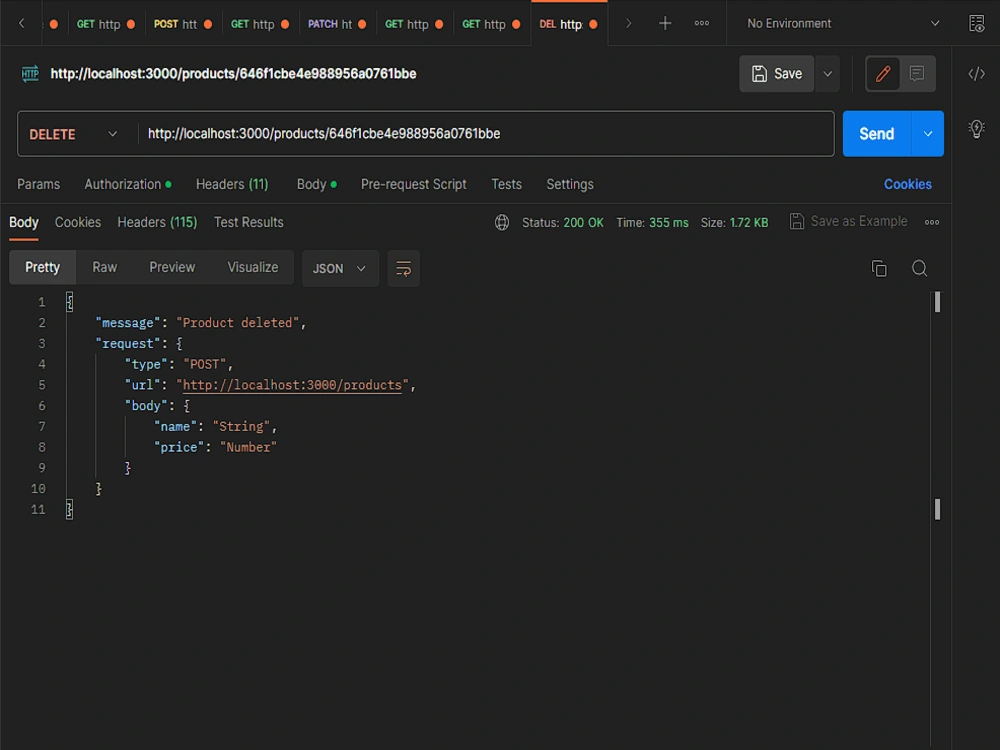Select the Visualize response mode
The height and width of the screenshot is (750, 1000).
252,267
